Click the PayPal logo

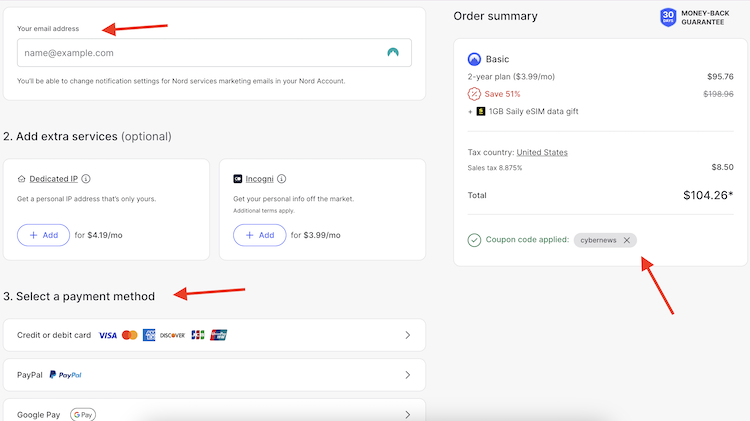[x=66, y=375]
